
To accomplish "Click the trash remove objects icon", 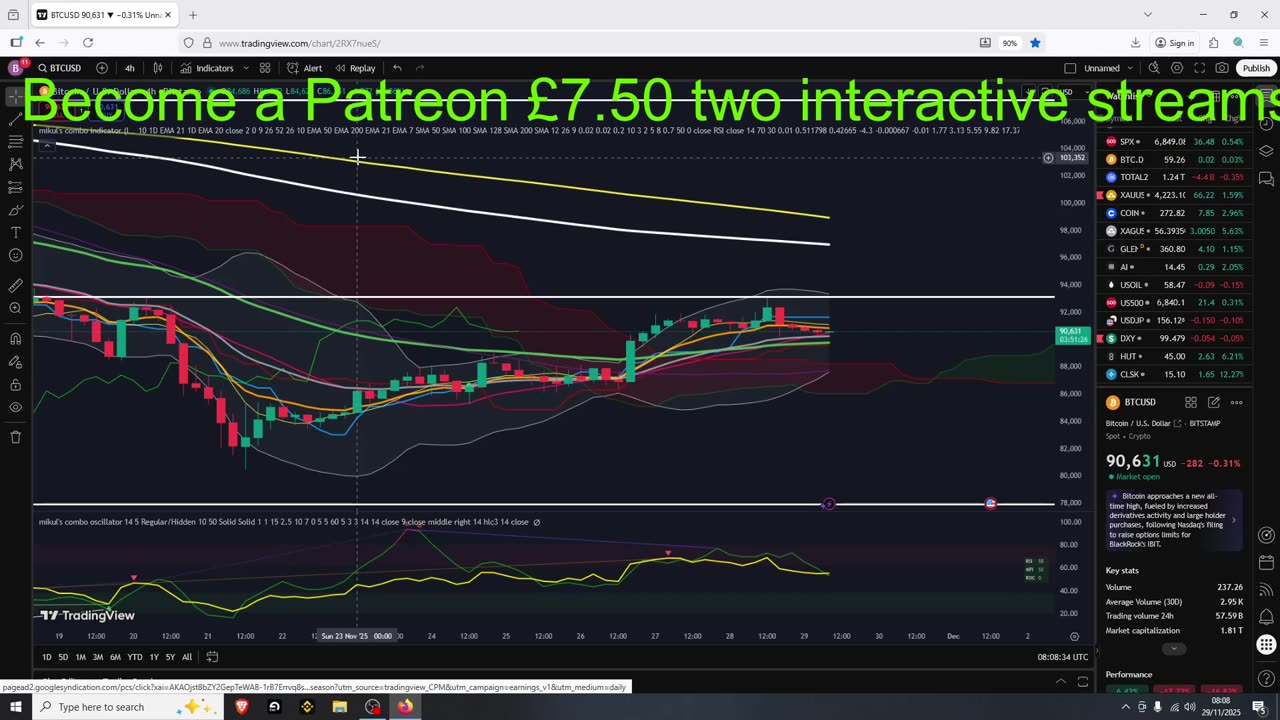I will tap(15, 437).
